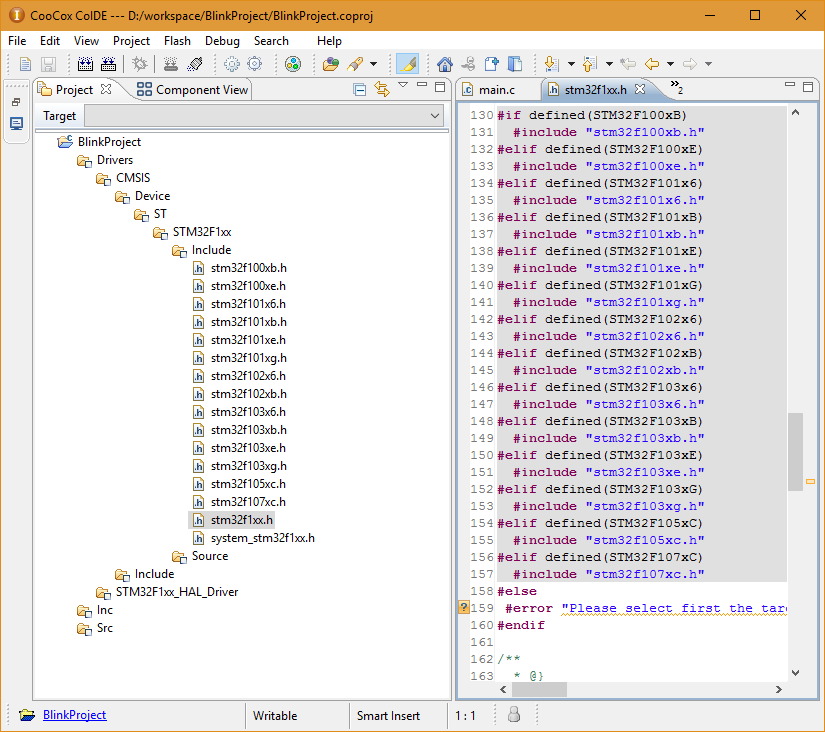Show the hidden editor tabs list

click(x=677, y=87)
